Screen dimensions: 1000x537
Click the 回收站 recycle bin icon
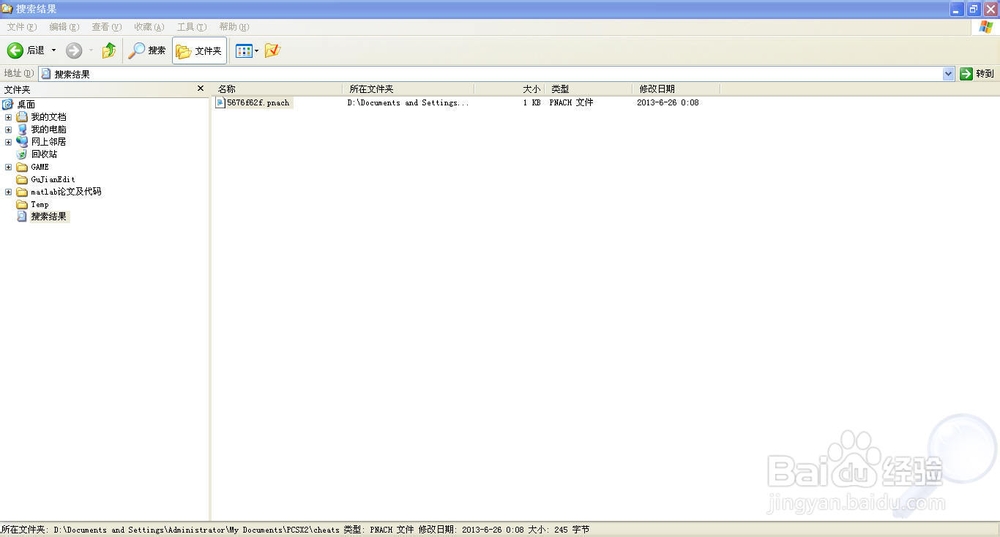(22, 154)
